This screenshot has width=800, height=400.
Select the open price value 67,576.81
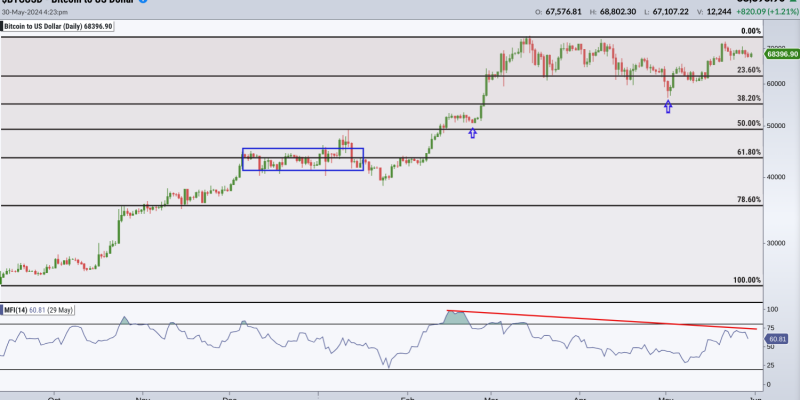tap(563, 11)
